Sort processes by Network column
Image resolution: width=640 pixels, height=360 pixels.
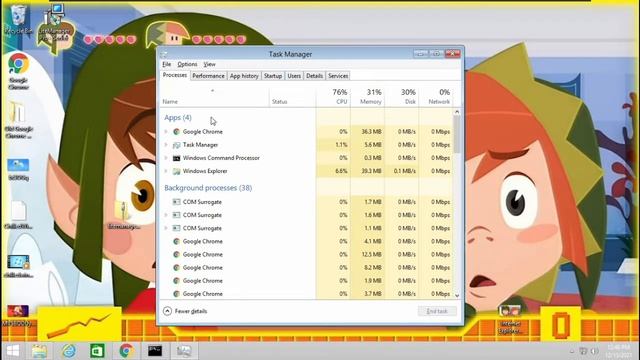click(436, 97)
